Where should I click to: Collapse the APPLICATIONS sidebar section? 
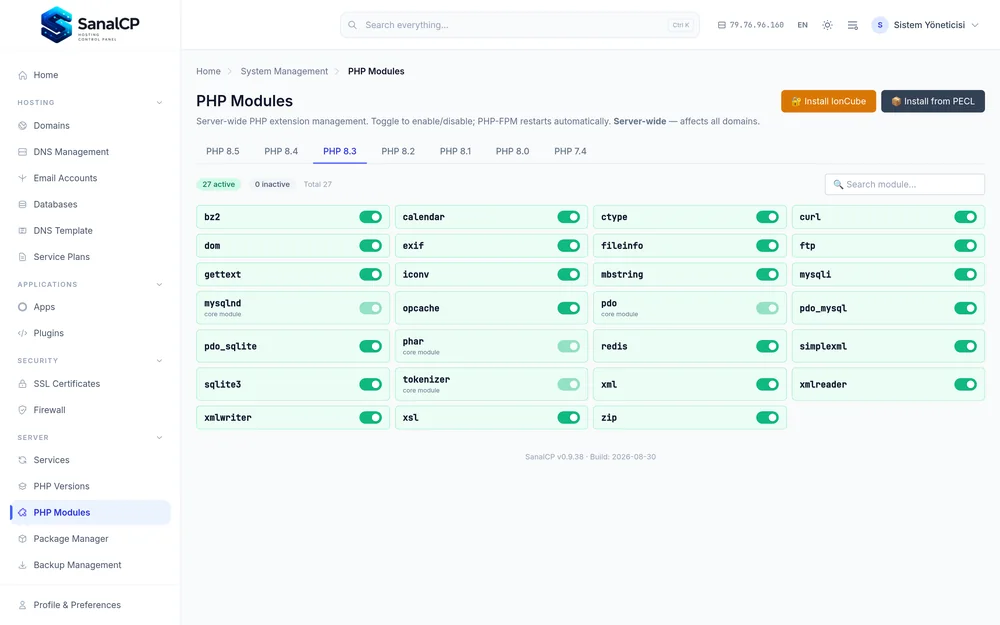tap(159, 284)
